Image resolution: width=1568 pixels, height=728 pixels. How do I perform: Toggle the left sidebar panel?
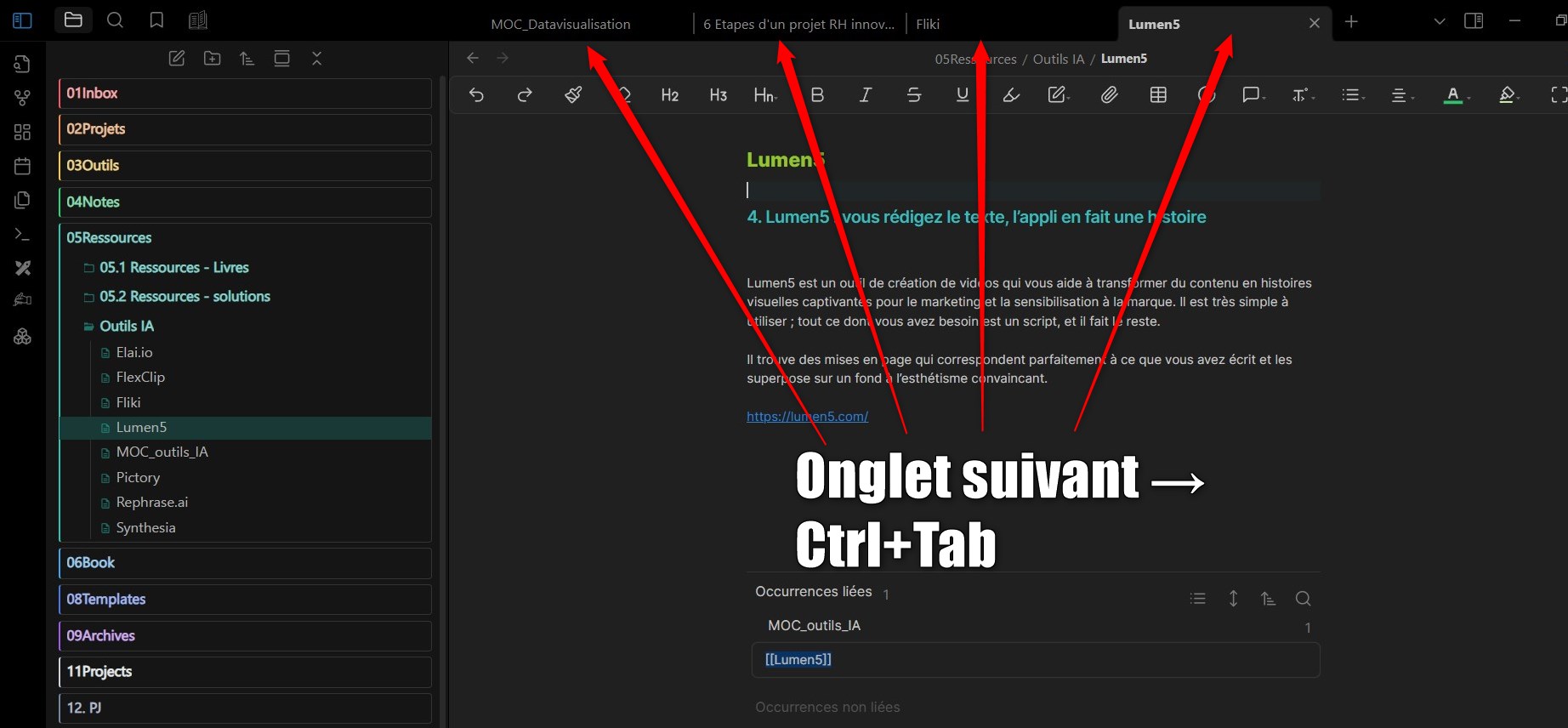(x=23, y=20)
